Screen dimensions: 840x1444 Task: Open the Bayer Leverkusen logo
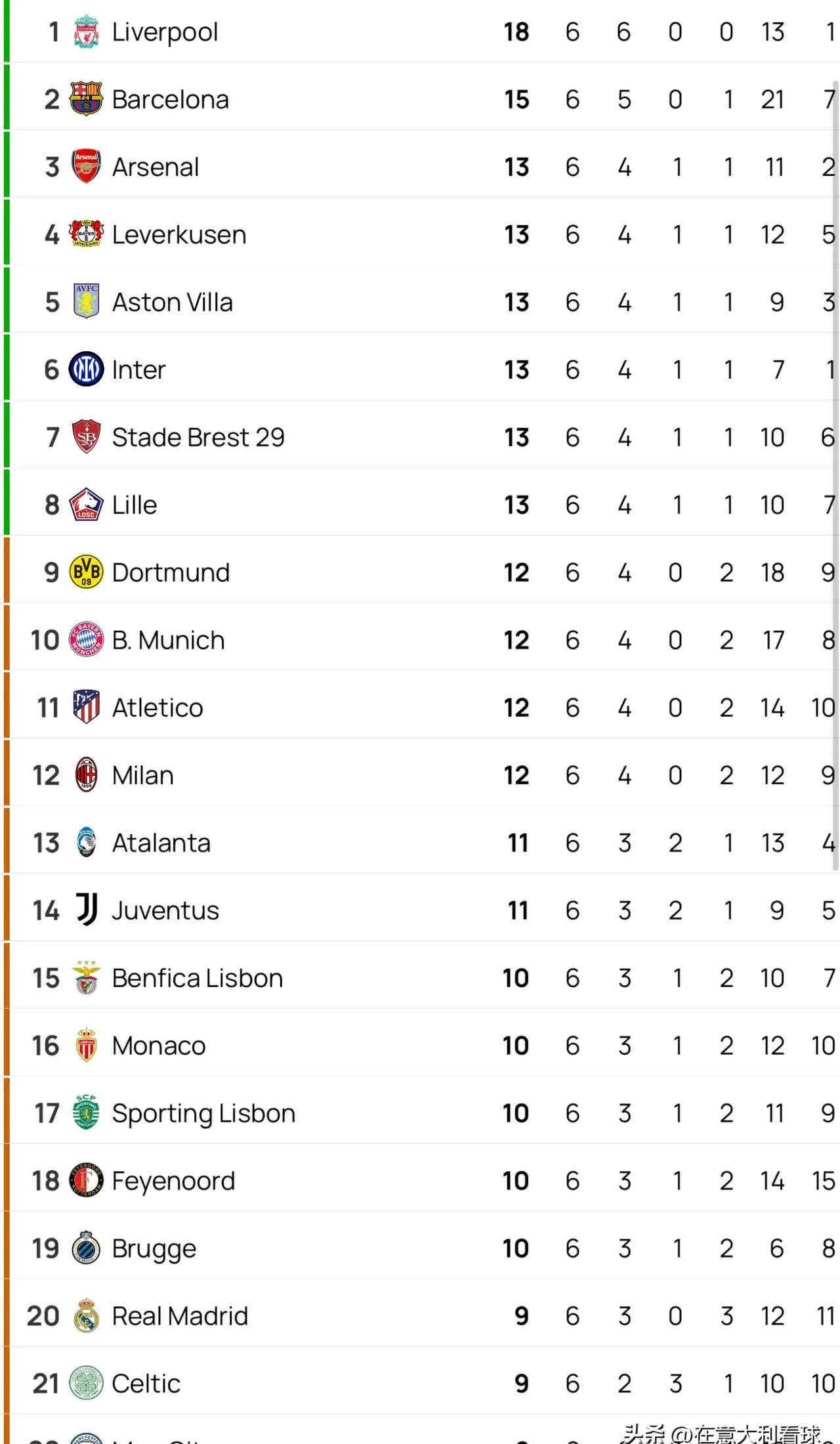pos(86,235)
